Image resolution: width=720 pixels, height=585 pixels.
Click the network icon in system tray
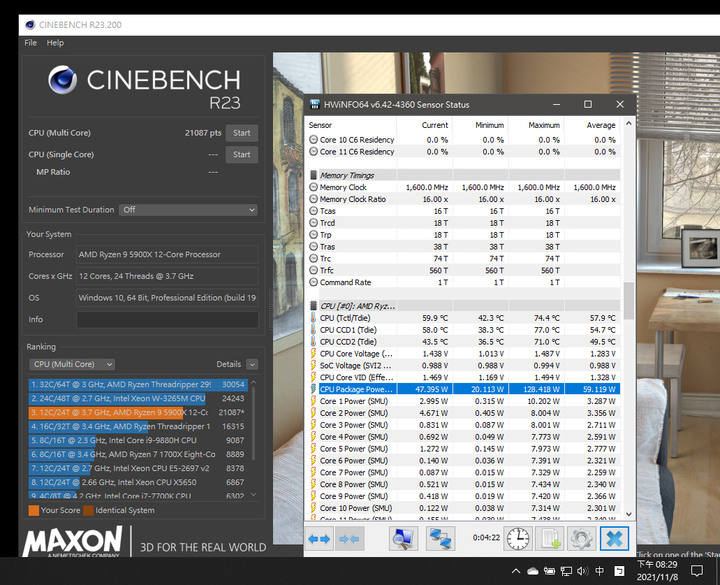[566, 571]
